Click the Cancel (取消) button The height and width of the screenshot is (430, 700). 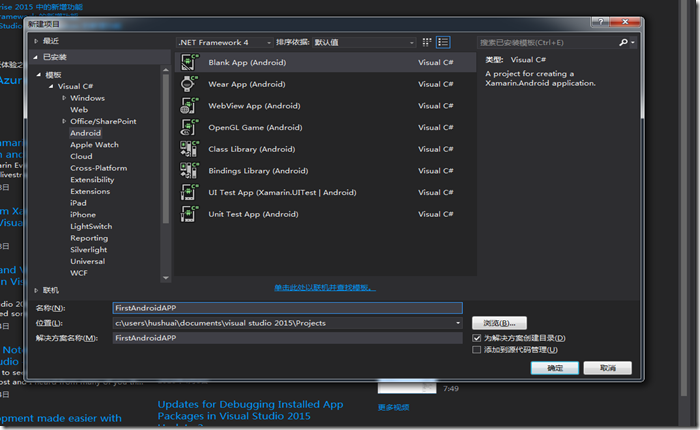tap(608, 368)
